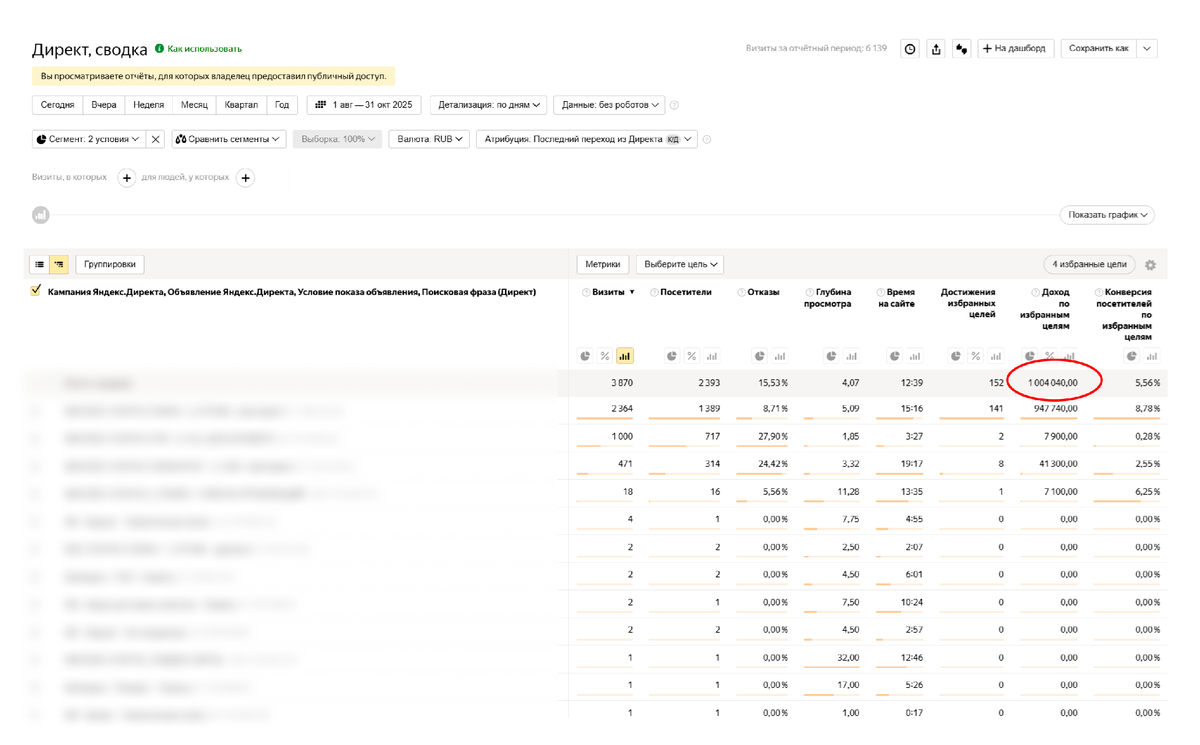Click bar chart icon under Визиты
Viewport: 1200px width, 745px height.
pyautogui.click(x=625, y=356)
